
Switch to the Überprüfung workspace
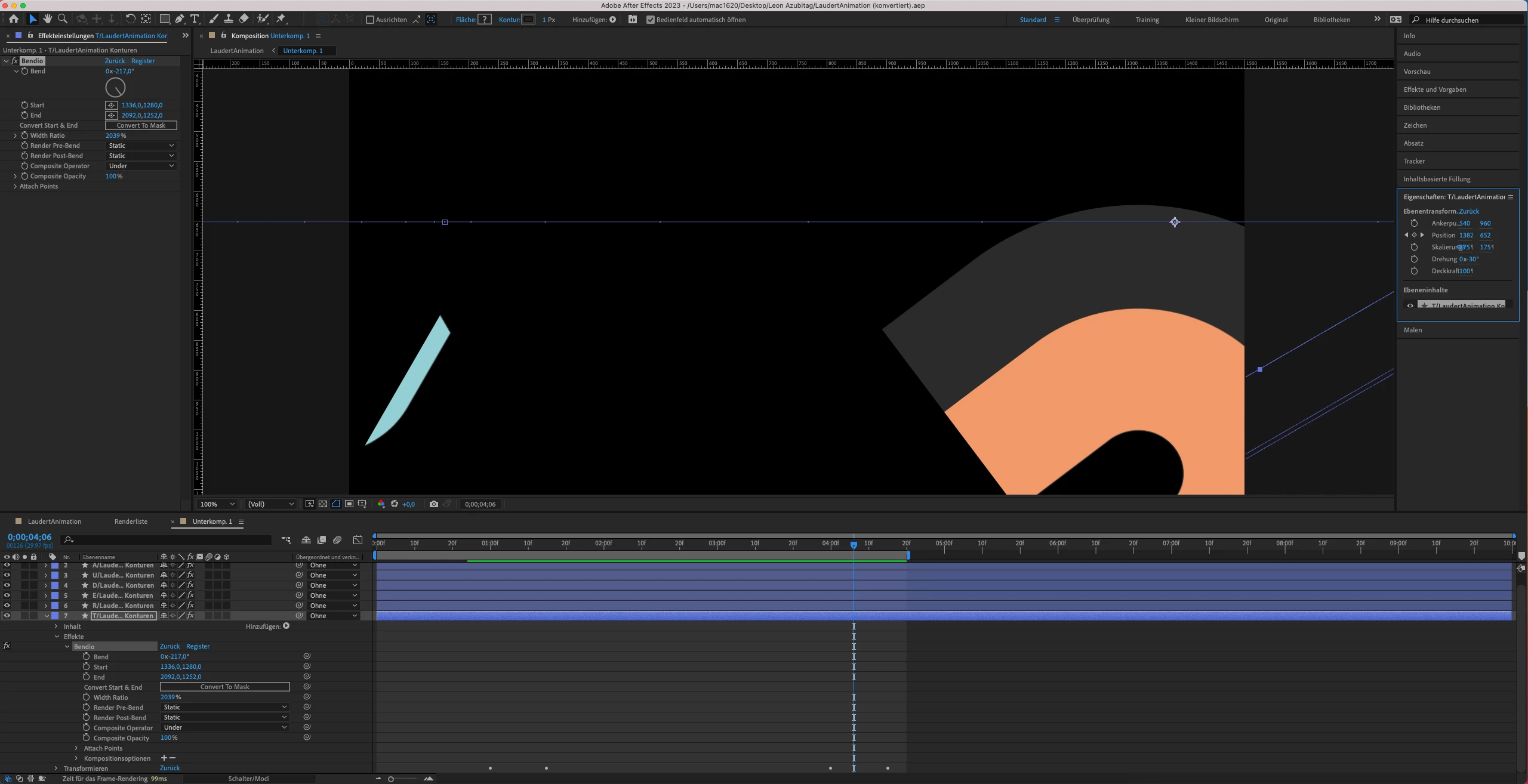[x=1090, y=20]
